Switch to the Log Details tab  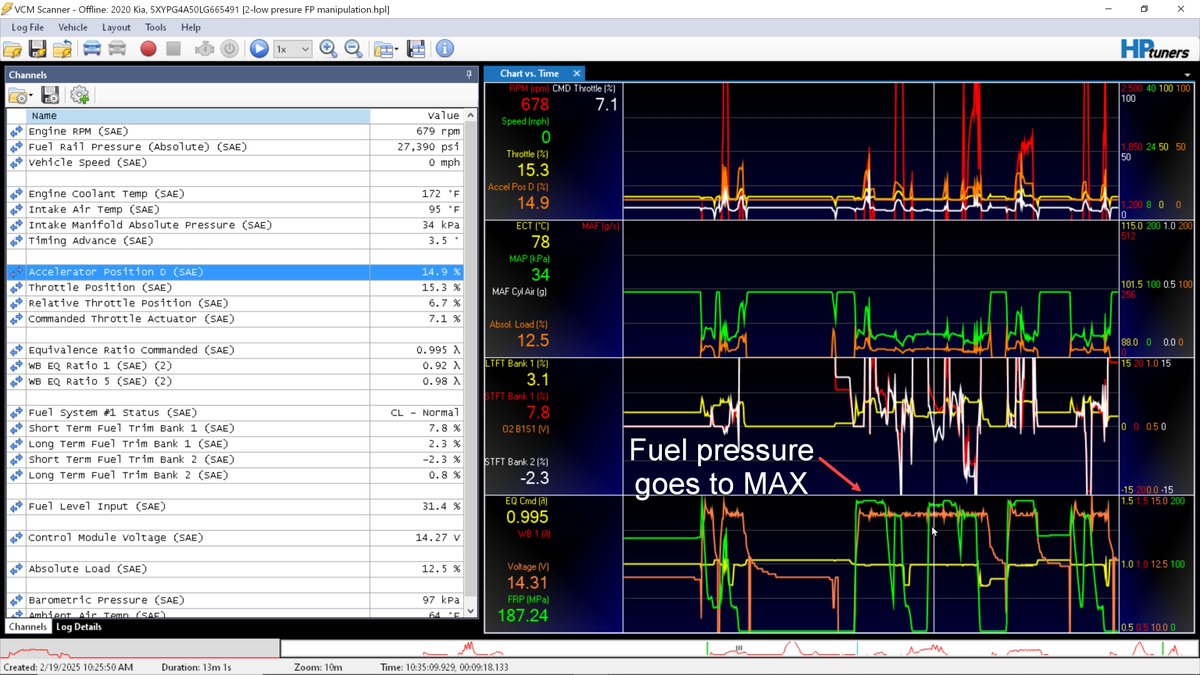pyautogui.click(x=78, y=627)
